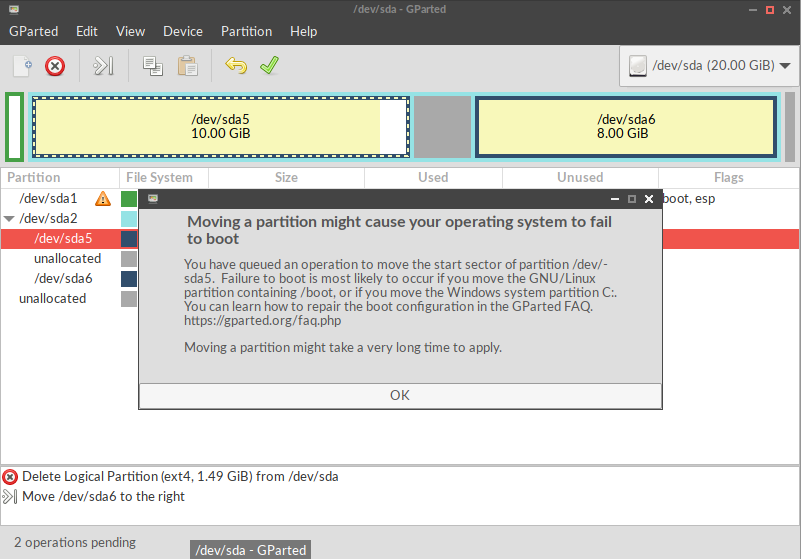Image resolution: width=801 pixels, height=559 pixels.
Task: Click the pending Move /dev/sda6 operation
Action: click(103, 496)
